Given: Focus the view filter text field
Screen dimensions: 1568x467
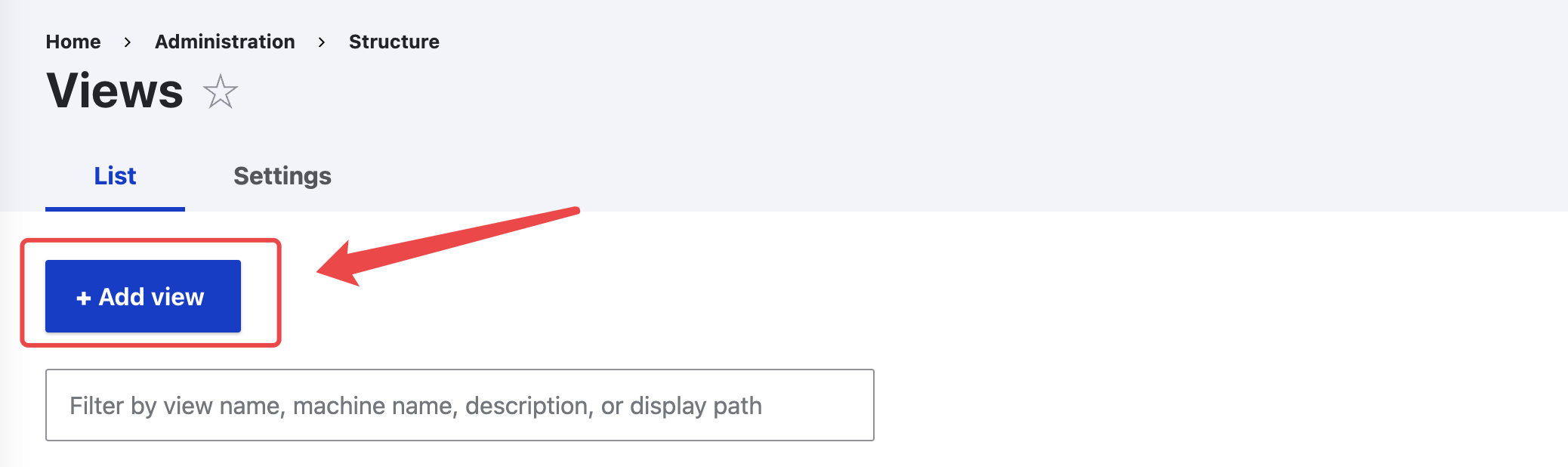Looking at the screenshot, I should coord(459,405).
